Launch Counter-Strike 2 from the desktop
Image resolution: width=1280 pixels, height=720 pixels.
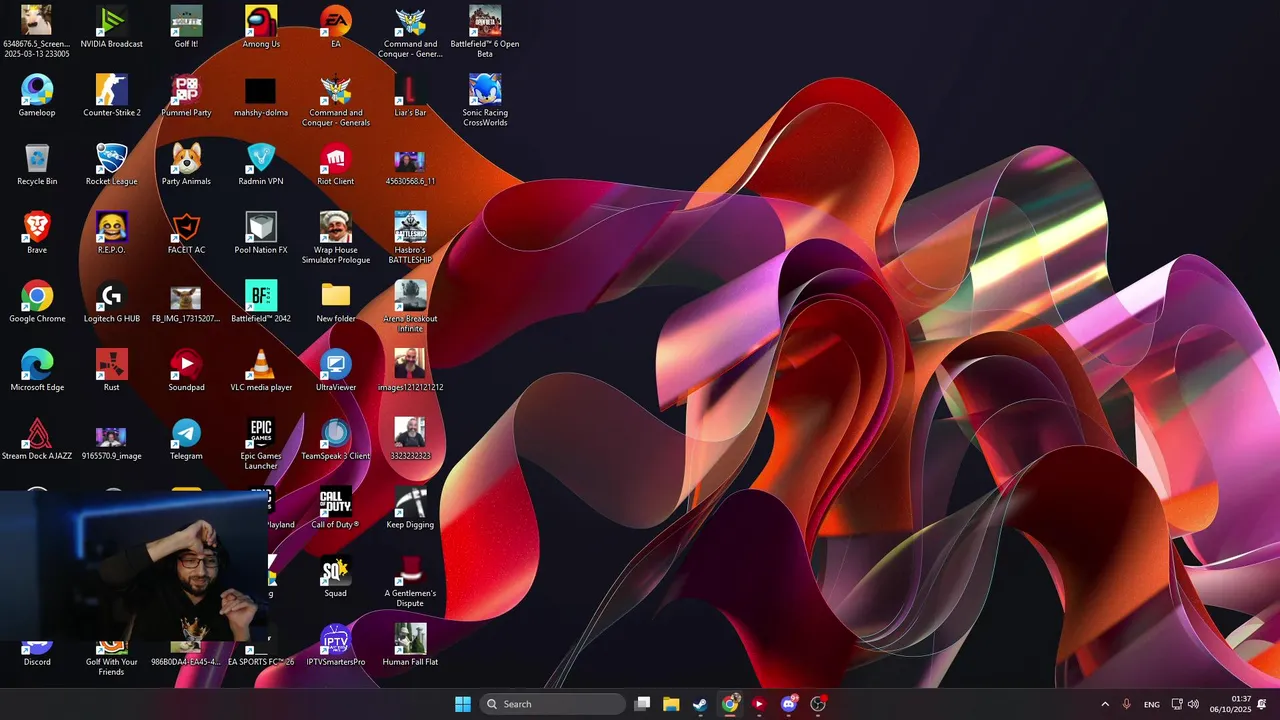coord(111,96)
